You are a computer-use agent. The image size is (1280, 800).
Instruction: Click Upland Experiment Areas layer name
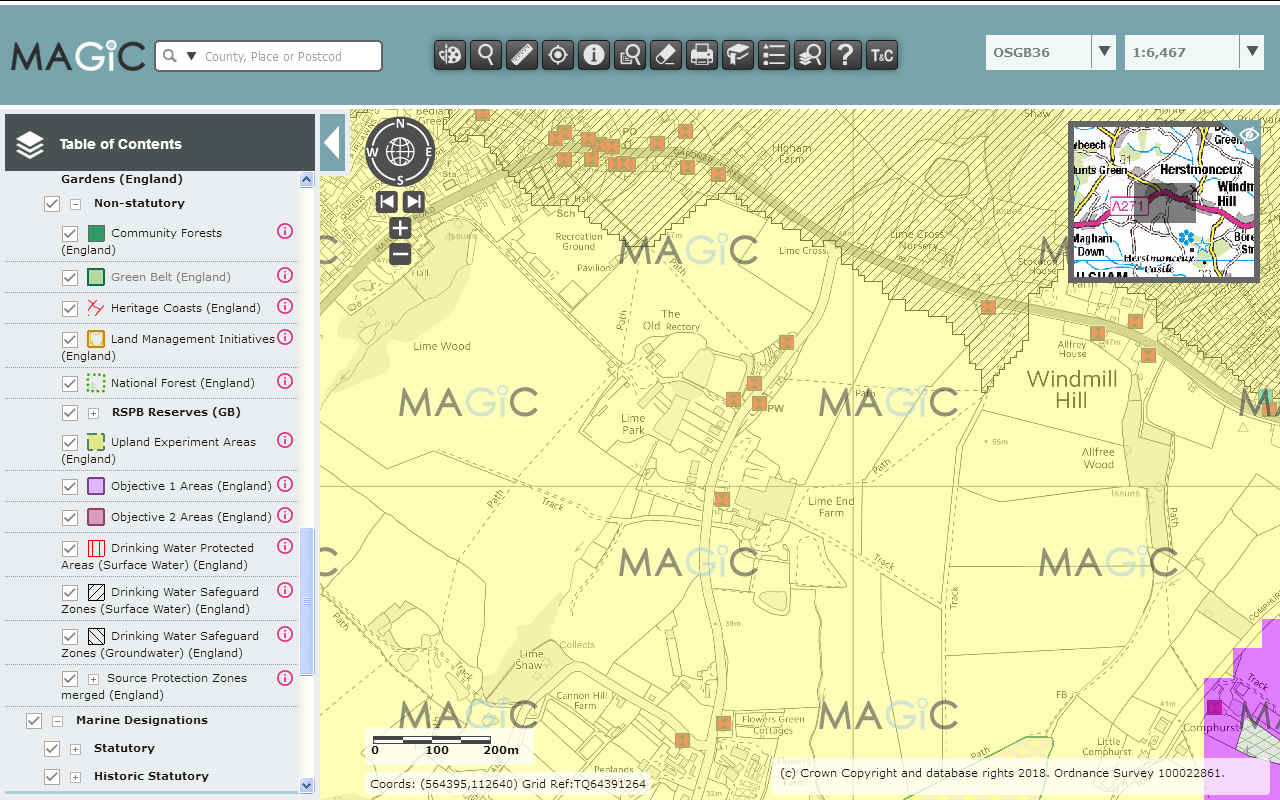pos(158,450)
